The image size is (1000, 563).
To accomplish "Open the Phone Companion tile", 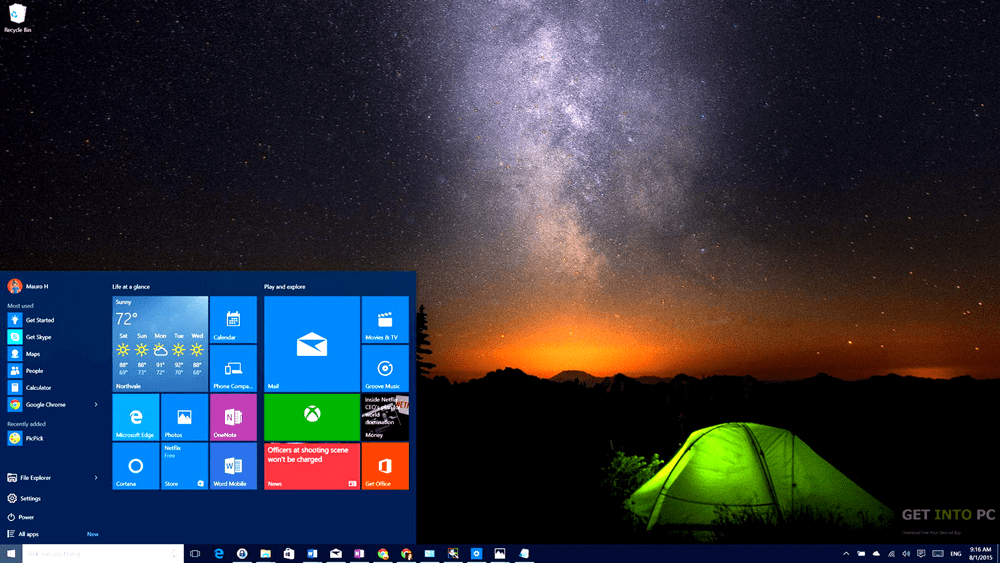I will point(233,369).
